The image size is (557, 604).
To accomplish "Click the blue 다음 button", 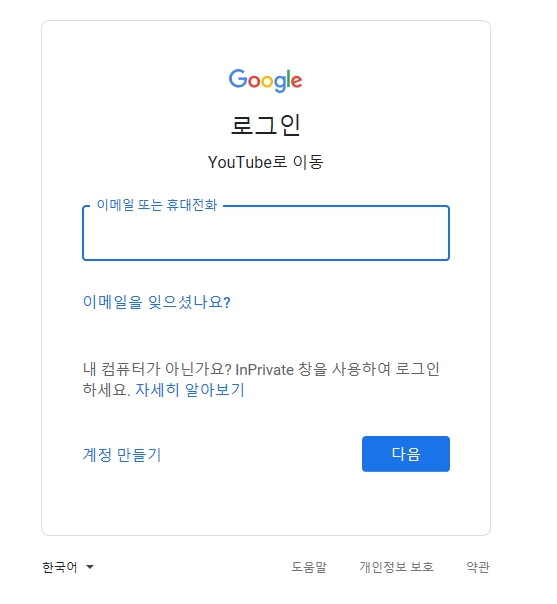I will tap(406, 454).
